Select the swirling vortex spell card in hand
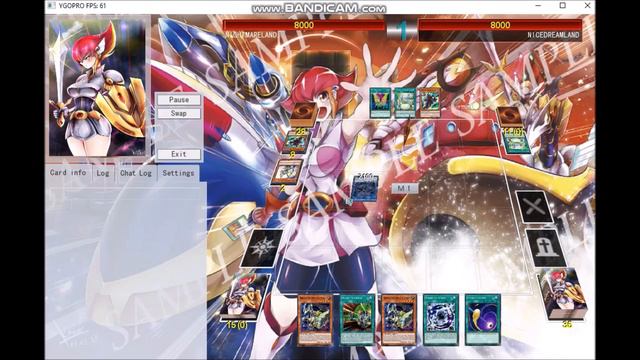The image size is (640, 360). 441,320
